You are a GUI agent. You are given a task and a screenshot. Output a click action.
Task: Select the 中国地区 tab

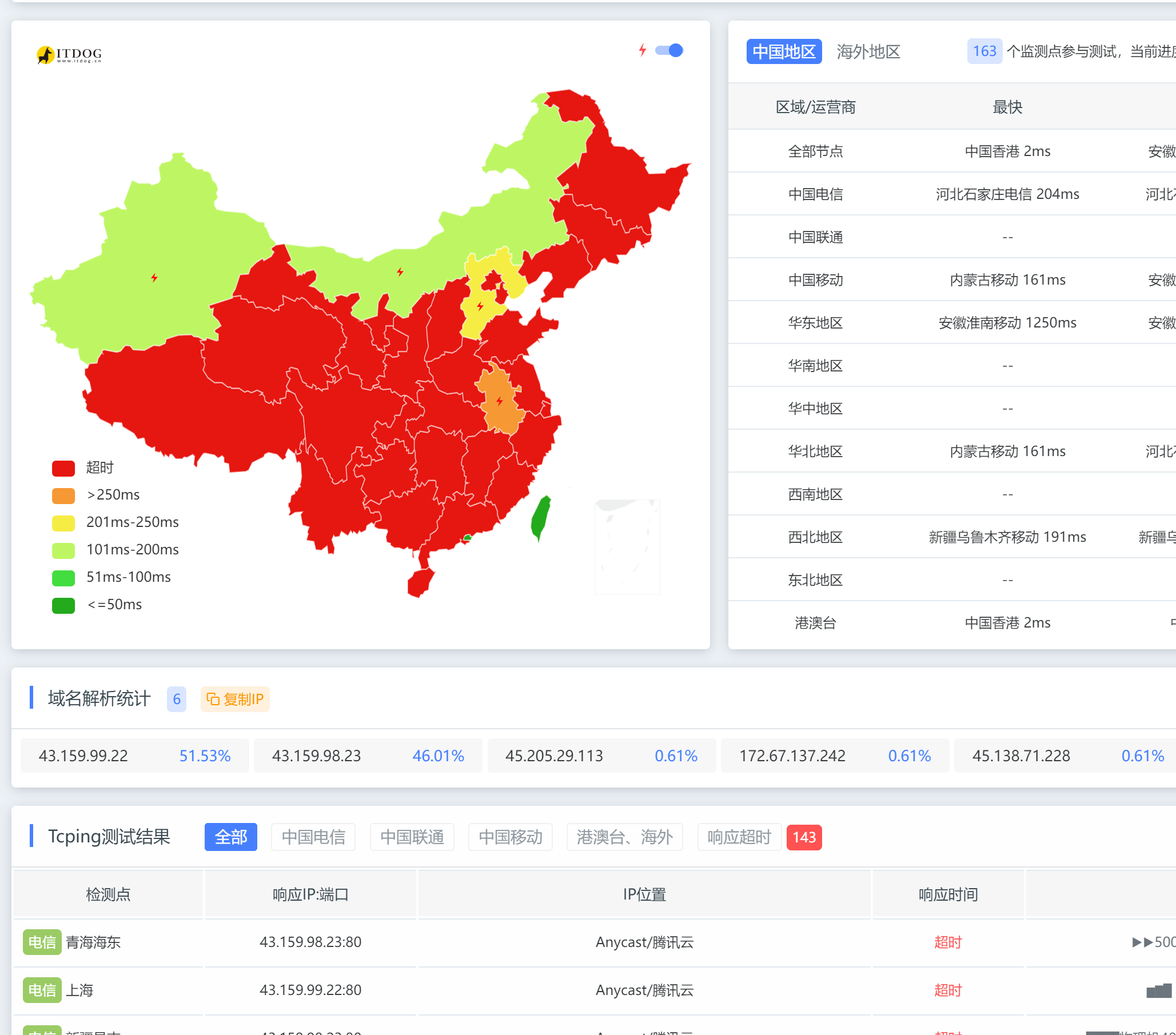coord(784,52)
